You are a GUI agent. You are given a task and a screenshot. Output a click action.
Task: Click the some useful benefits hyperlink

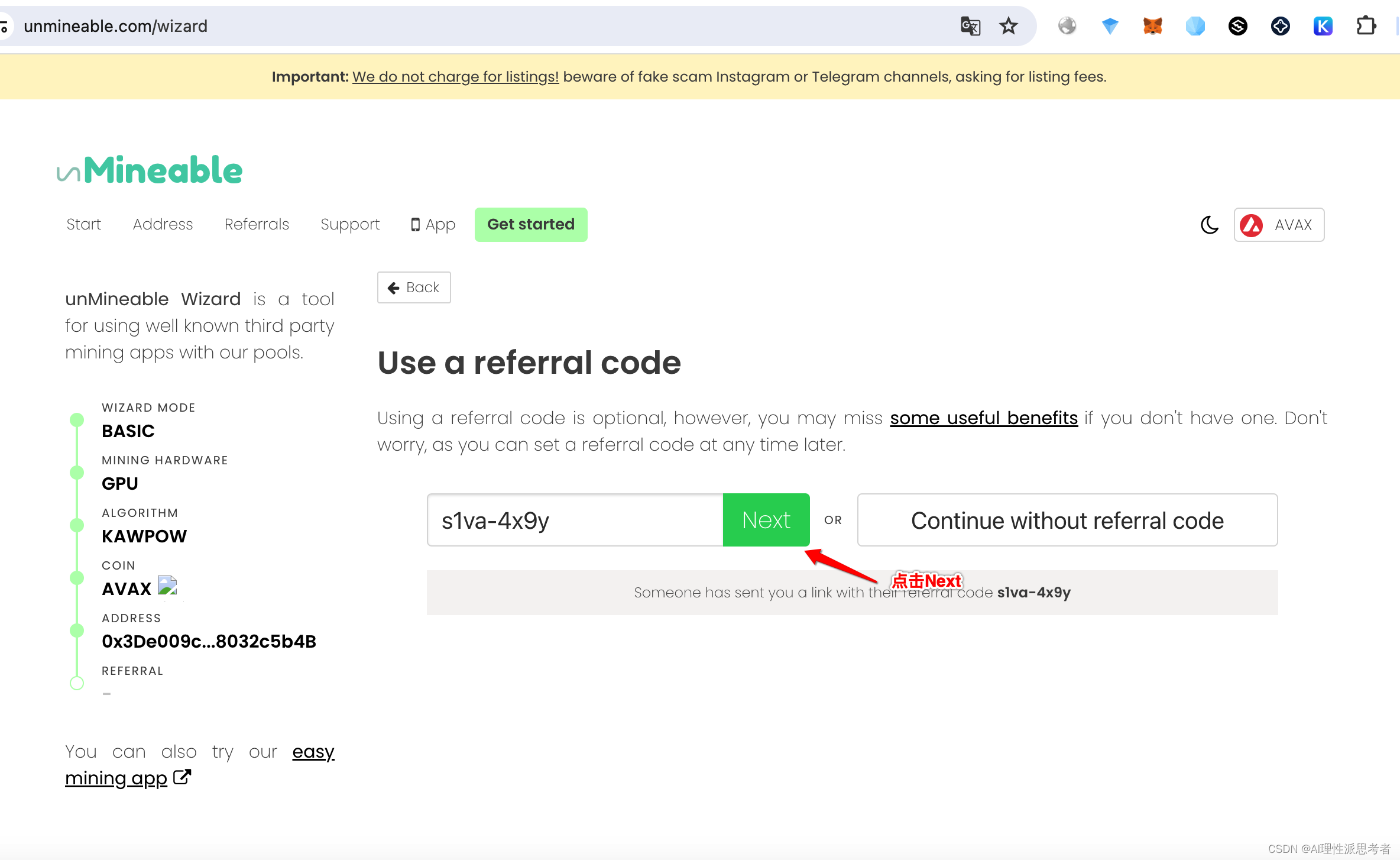point(984,417)
